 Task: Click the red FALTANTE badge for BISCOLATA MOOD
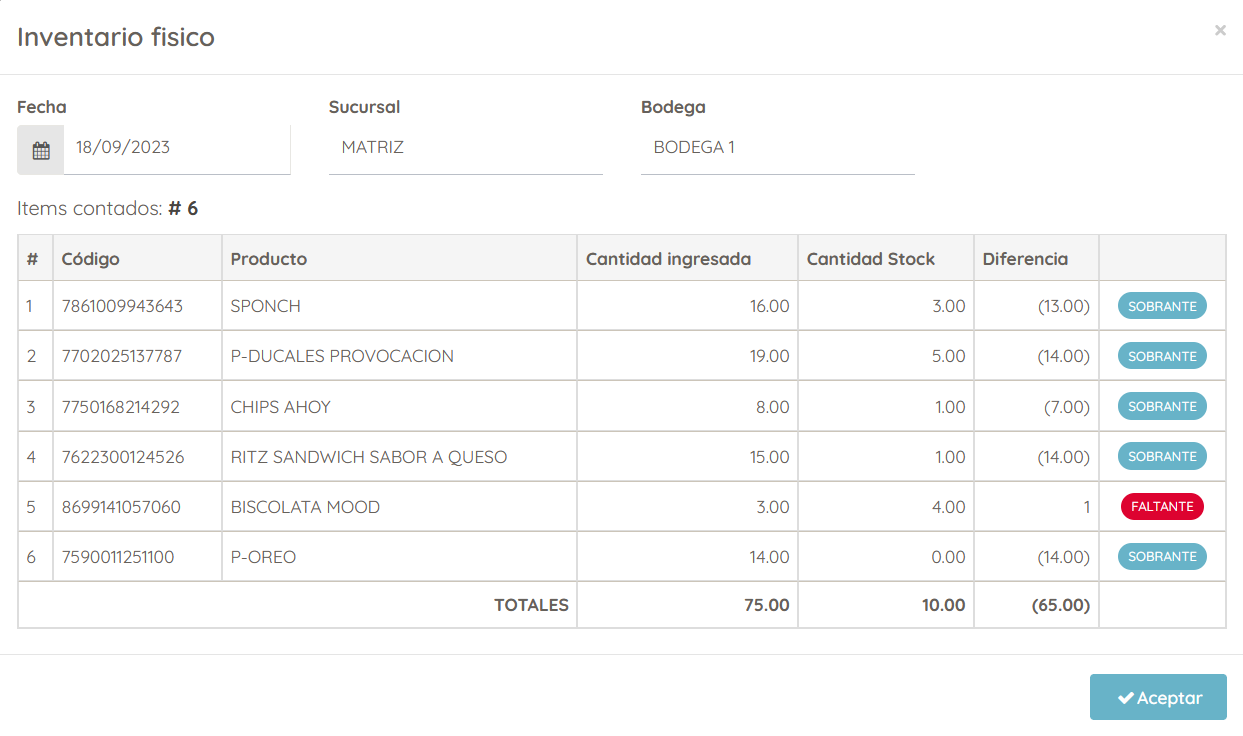[1162, 506]
